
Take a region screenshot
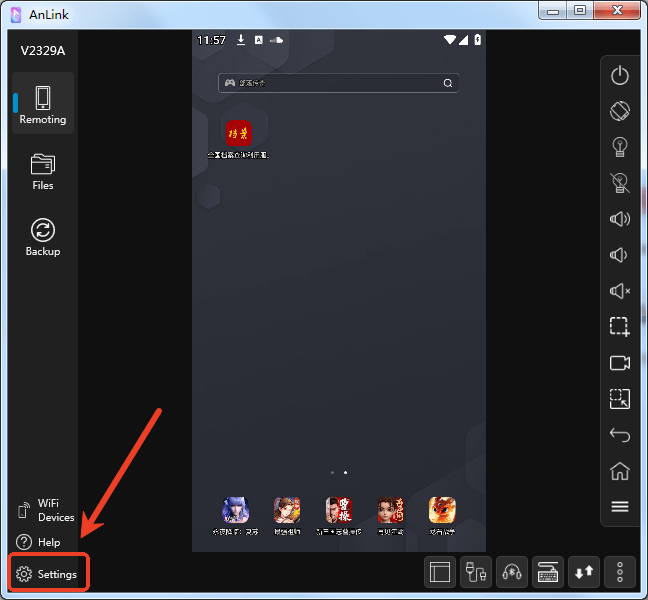tap(619, 327)
